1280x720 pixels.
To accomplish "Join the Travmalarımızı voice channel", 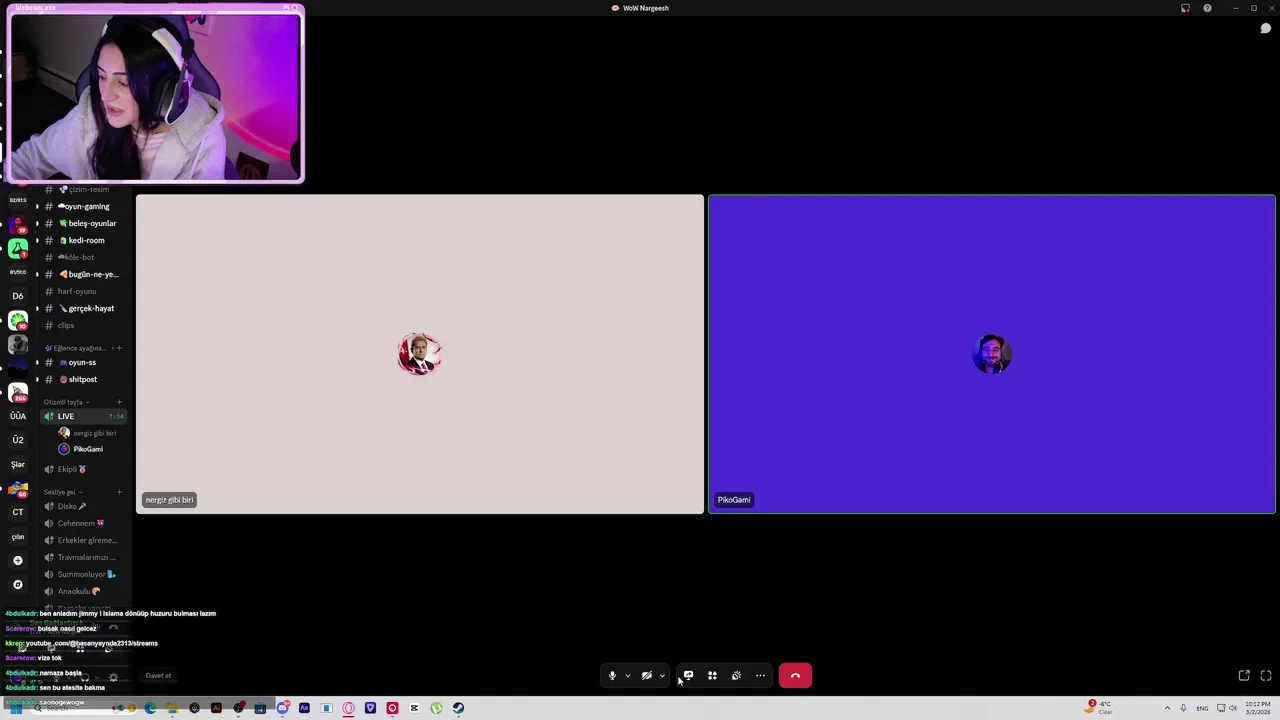I will (x=84, y=558).
